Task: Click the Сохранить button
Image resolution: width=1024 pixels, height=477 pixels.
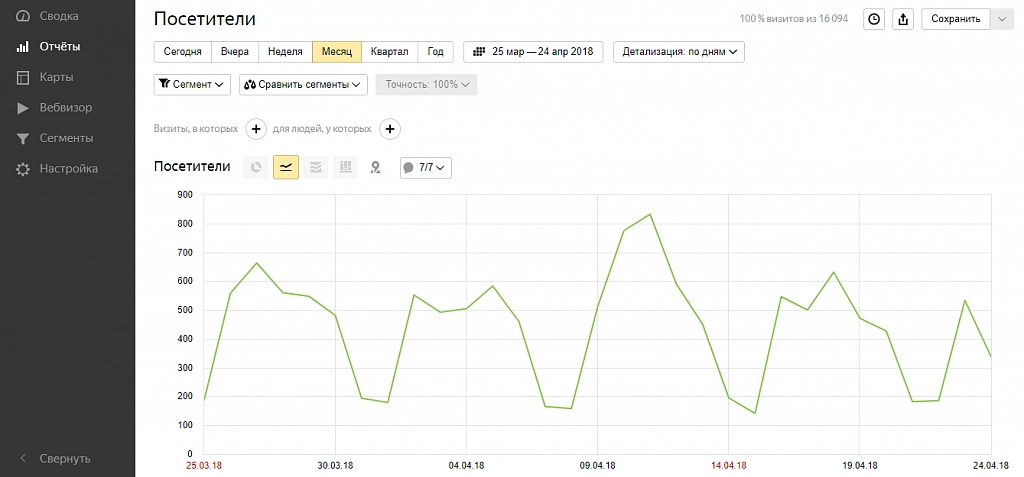Action: 955,19
